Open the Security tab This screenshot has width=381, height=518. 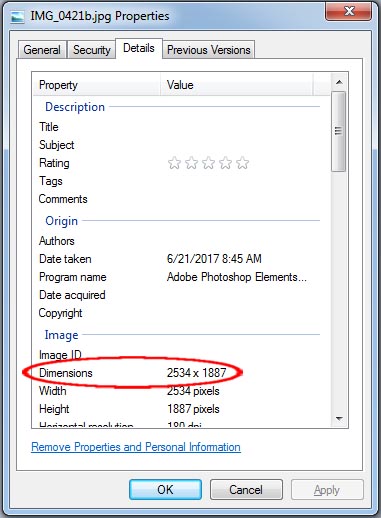coord(92,50)
